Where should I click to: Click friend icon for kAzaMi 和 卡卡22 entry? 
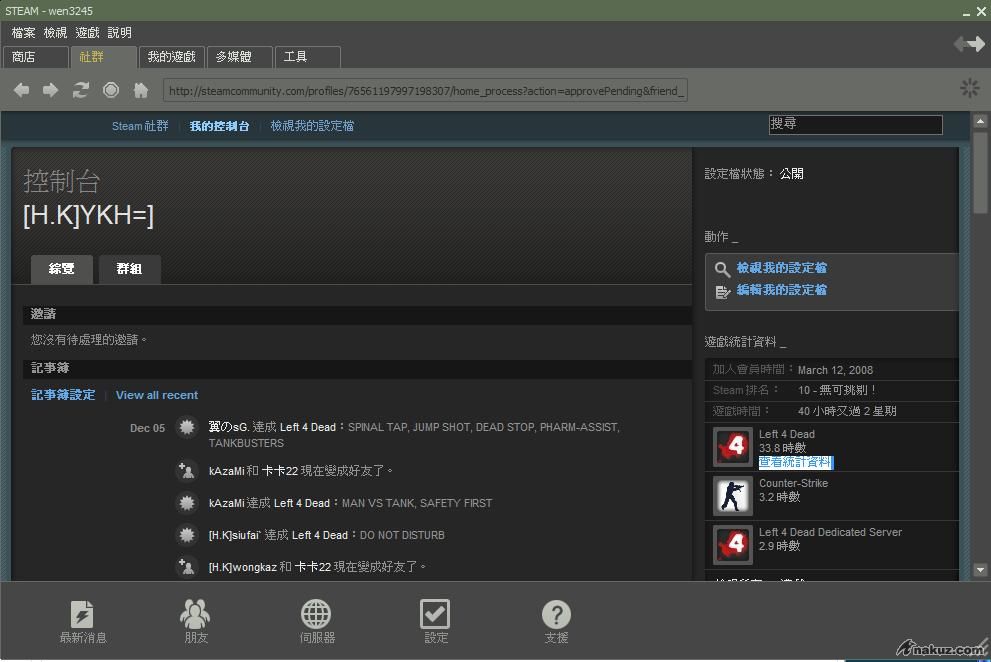[186, 471]
